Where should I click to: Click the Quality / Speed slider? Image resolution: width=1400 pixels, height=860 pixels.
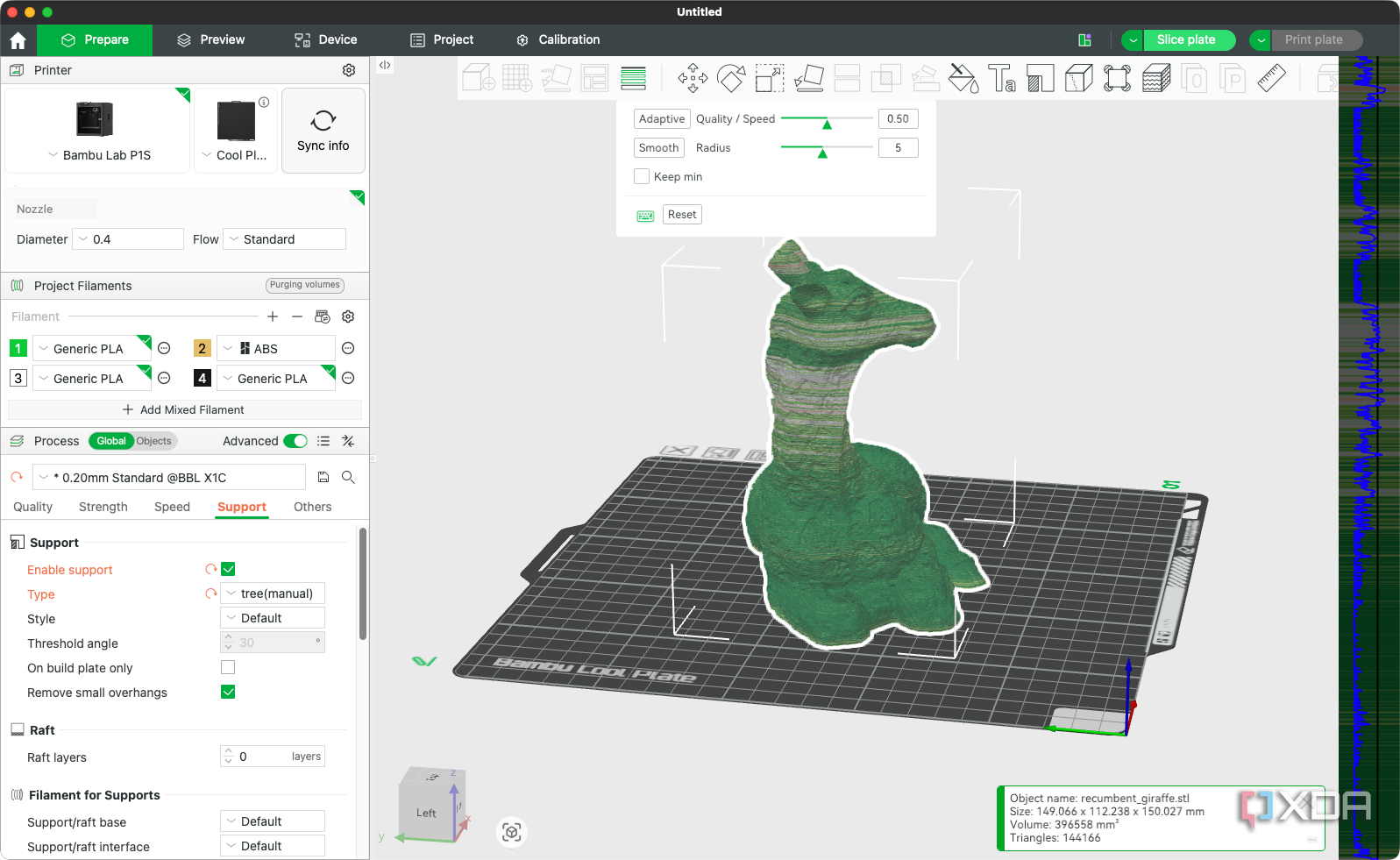click(827, 119)
